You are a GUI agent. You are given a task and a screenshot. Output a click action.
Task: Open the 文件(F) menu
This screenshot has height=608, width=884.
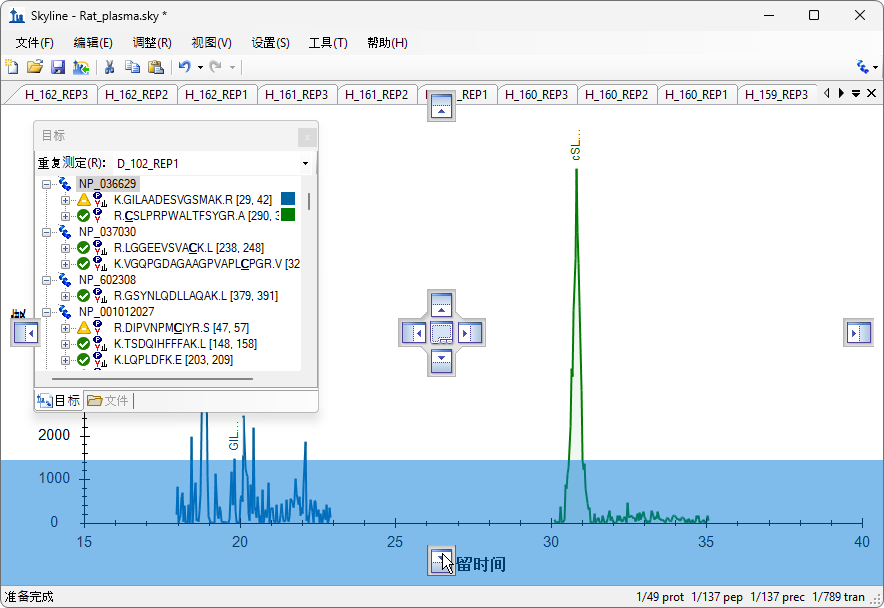[x=35, y=43]
